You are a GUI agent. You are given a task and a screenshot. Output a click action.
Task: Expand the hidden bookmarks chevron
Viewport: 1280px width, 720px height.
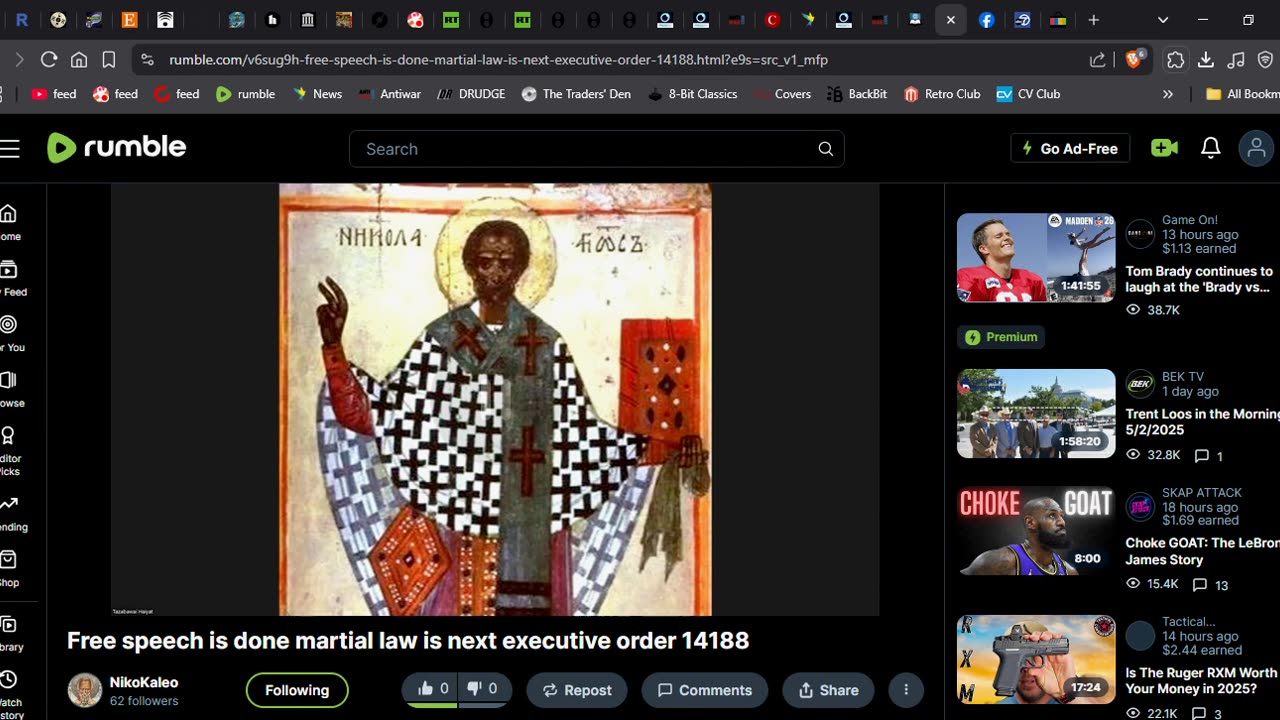click(x=1167, y=94)
